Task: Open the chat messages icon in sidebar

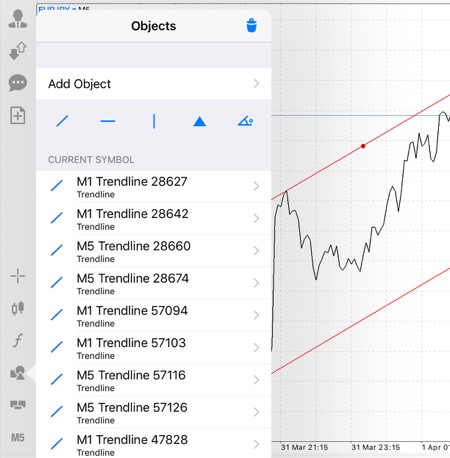Action: tap(18, 83)
